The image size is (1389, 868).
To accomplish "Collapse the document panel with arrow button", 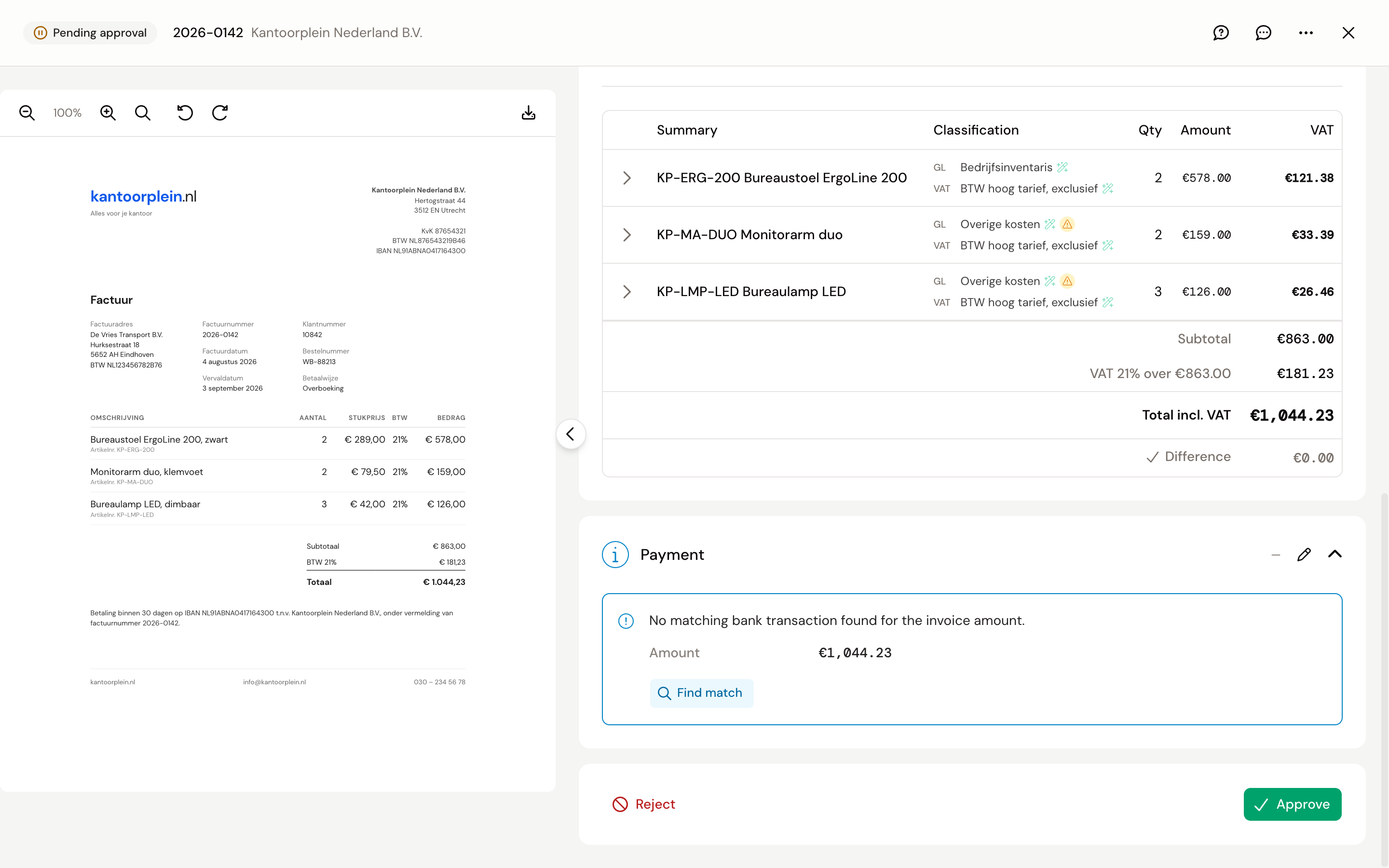I will click(x=571, y=434).
